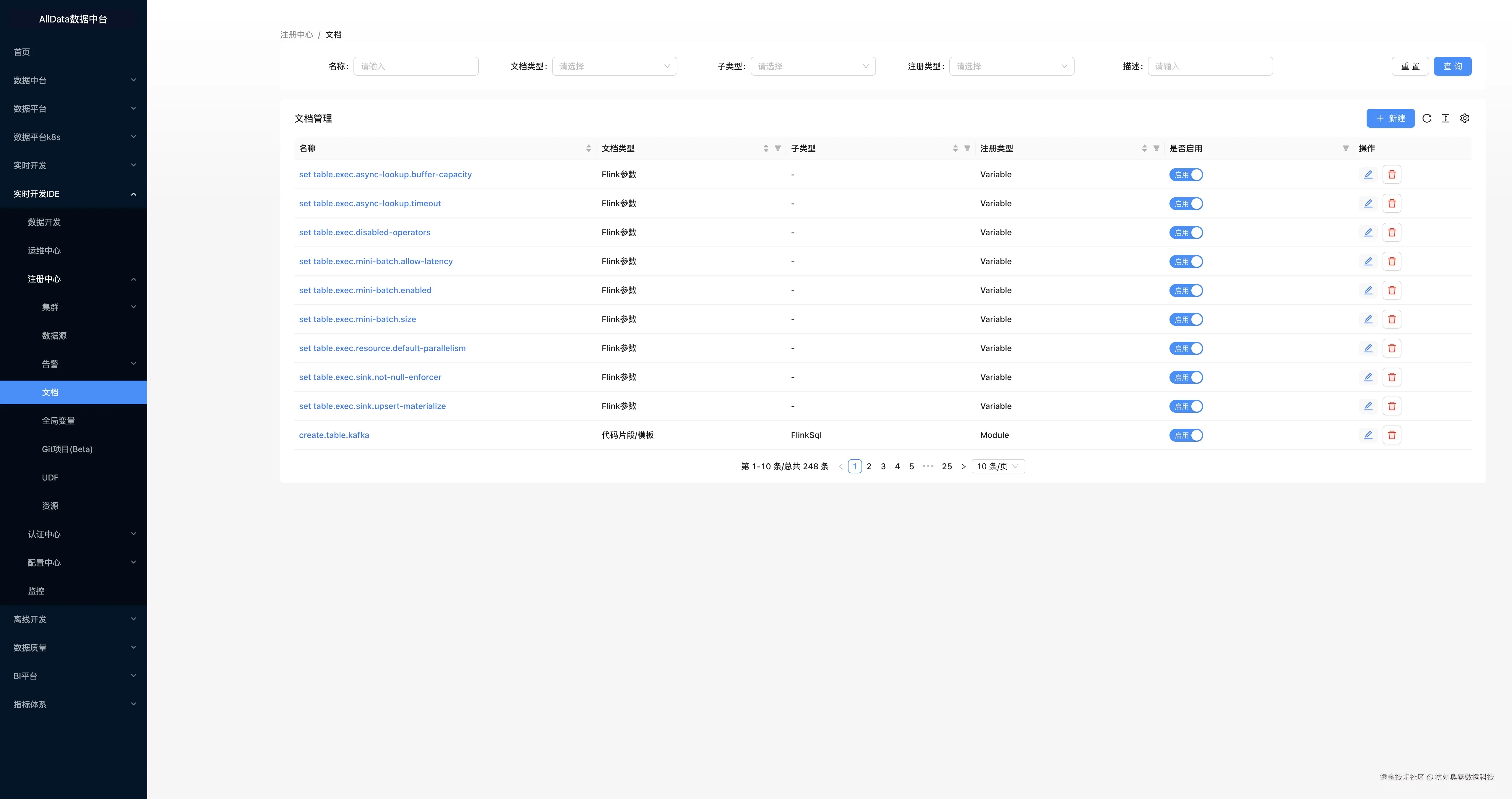Open the 10 条/页 page size selector
This screenshot has height=799, width=1512.
coord(998,467)
